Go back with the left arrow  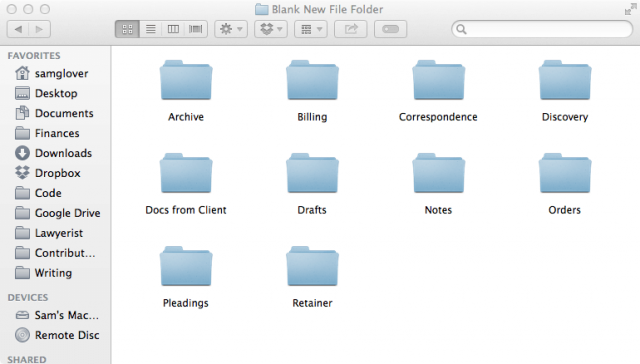pyautogui.click(x=18, y=29)
